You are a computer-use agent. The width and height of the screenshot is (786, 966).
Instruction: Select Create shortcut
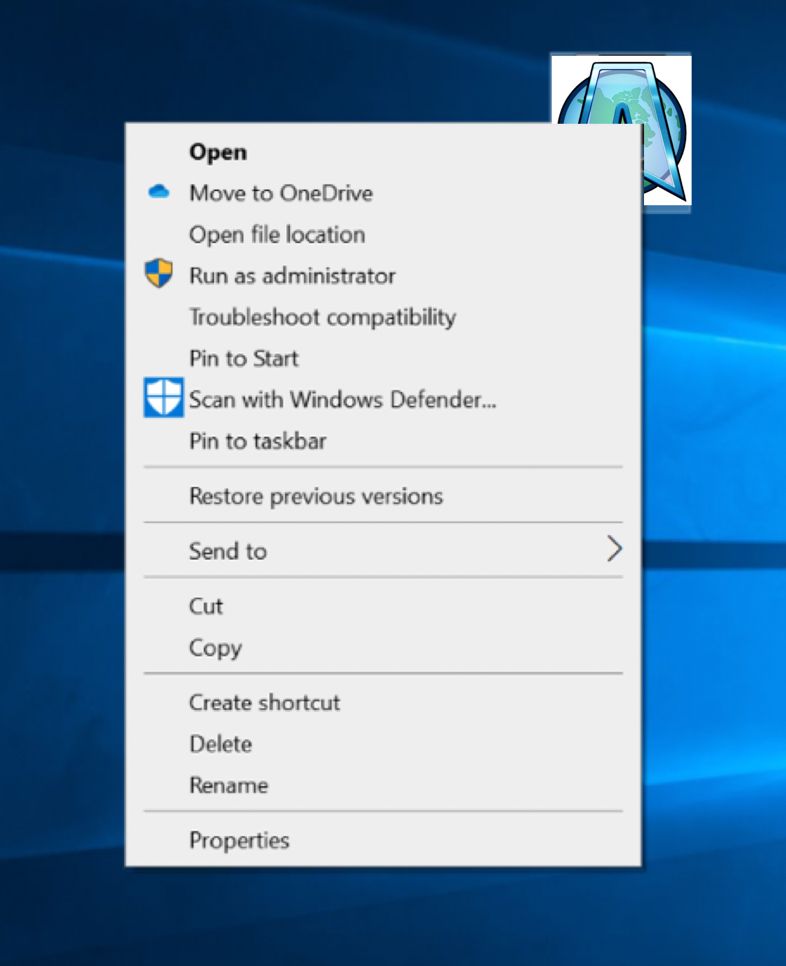point(383,703)
